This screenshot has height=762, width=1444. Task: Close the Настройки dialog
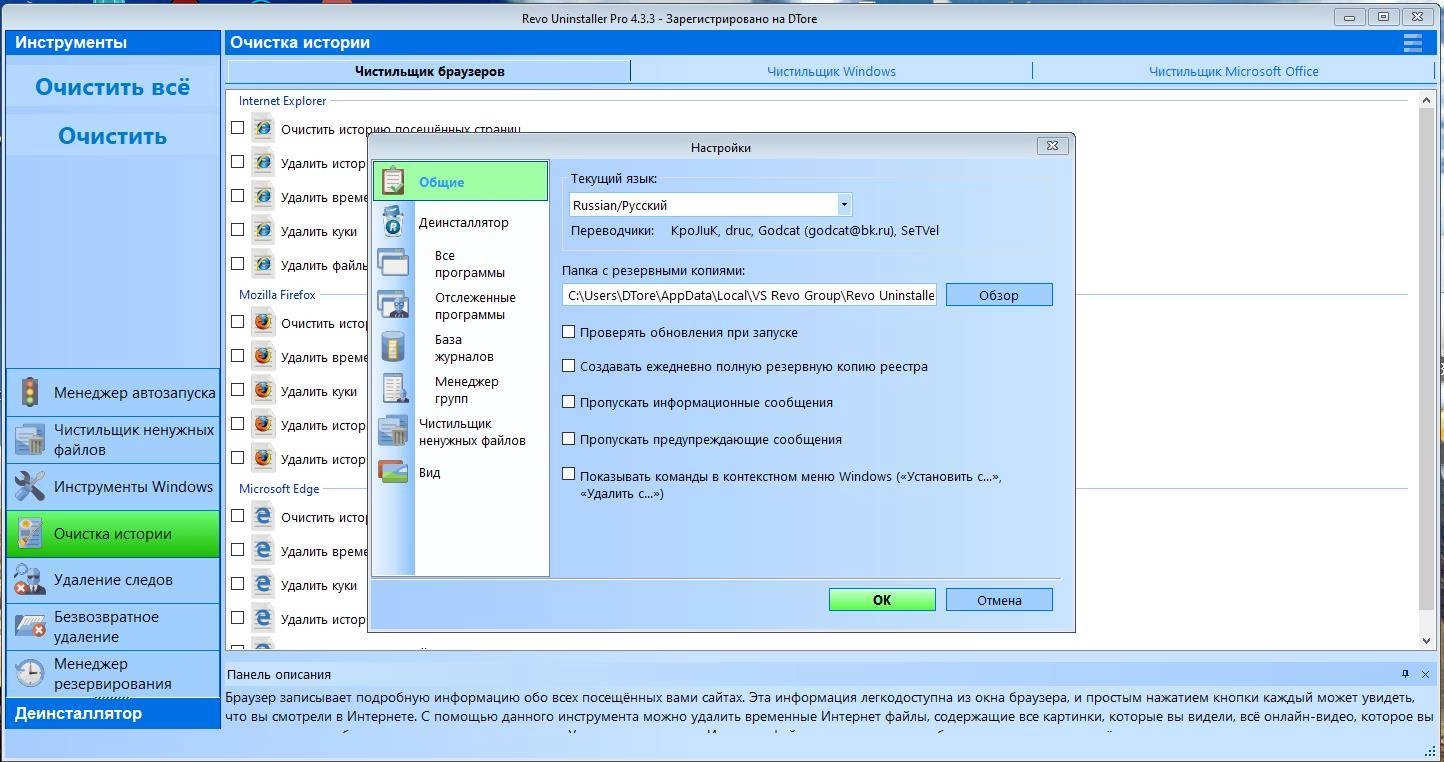pyautogui.click(x=1052, y=145)
